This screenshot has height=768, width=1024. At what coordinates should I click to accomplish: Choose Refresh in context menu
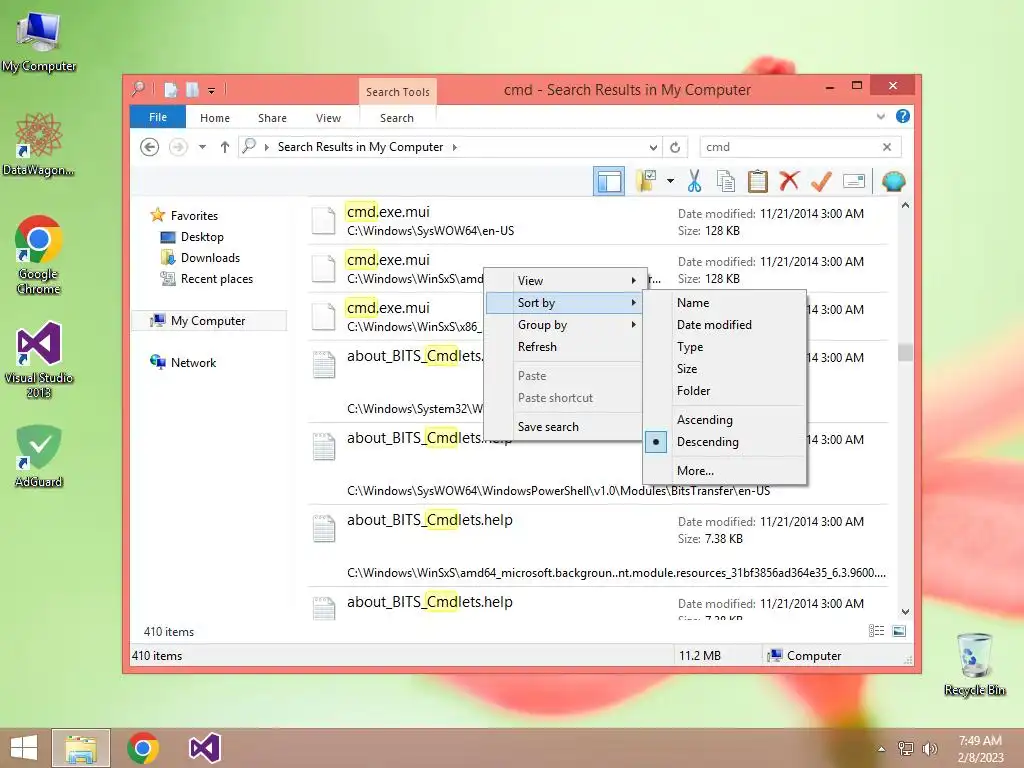pyautogui.click(x=564, y=347)
